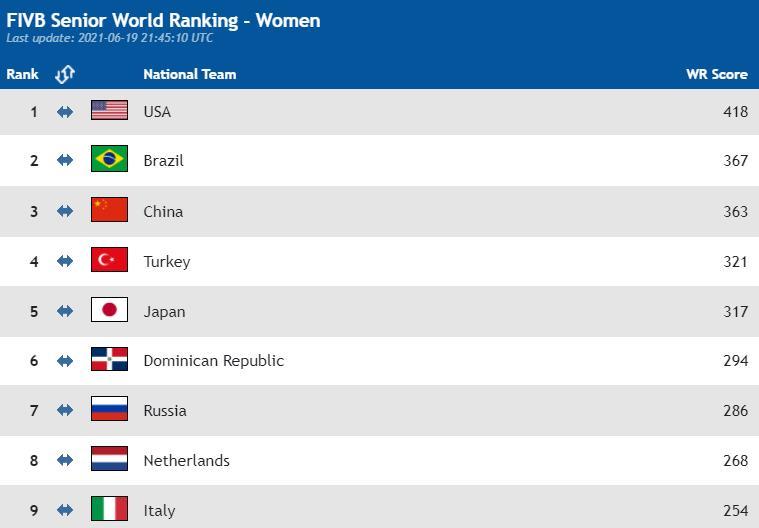This screenshot has height=528, width=759.
Task: Open the Brazil team name link
Action: pyautogui.click(x=164, y=161)
